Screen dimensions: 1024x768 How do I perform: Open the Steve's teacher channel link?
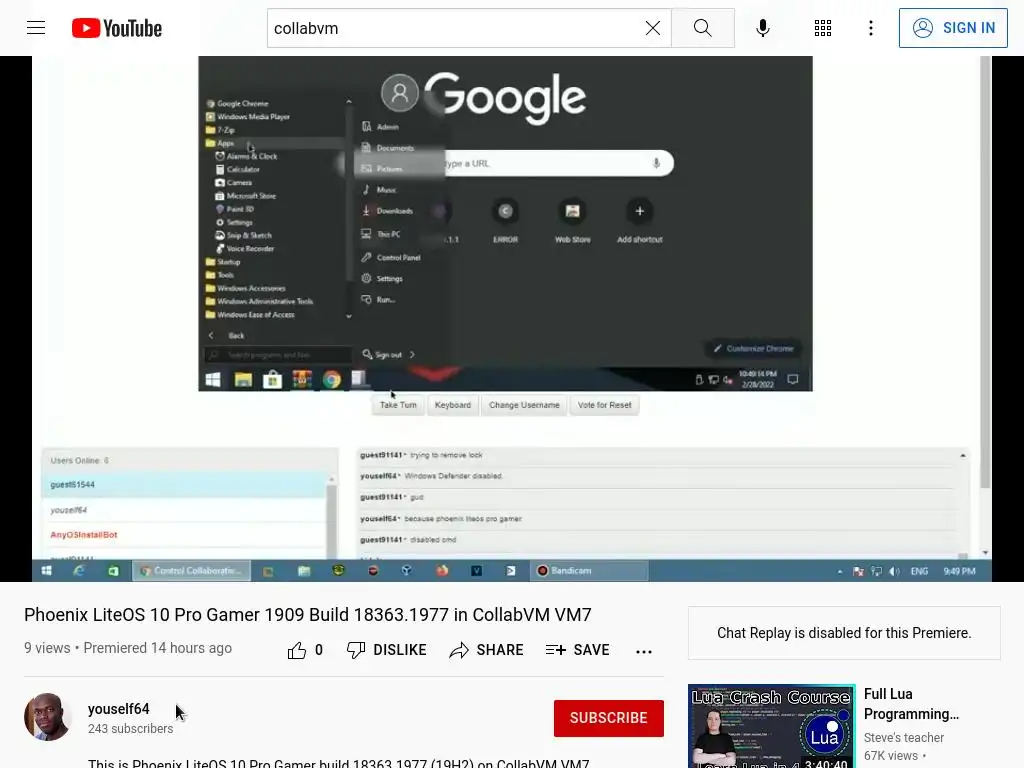coord(904,738)
